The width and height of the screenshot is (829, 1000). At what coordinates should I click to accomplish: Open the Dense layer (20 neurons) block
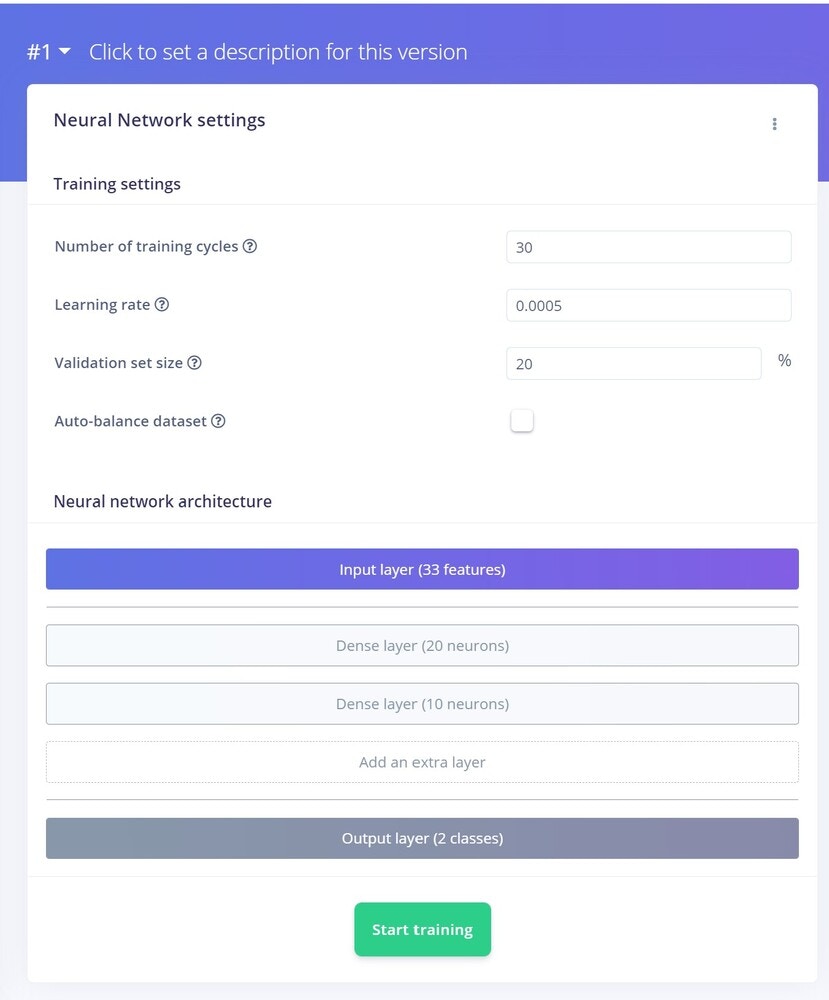(422, 645)
